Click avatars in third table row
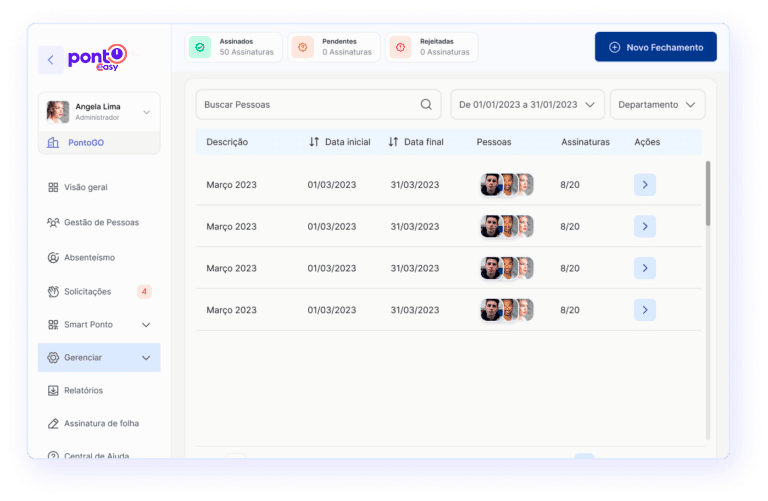 (506, 268)
